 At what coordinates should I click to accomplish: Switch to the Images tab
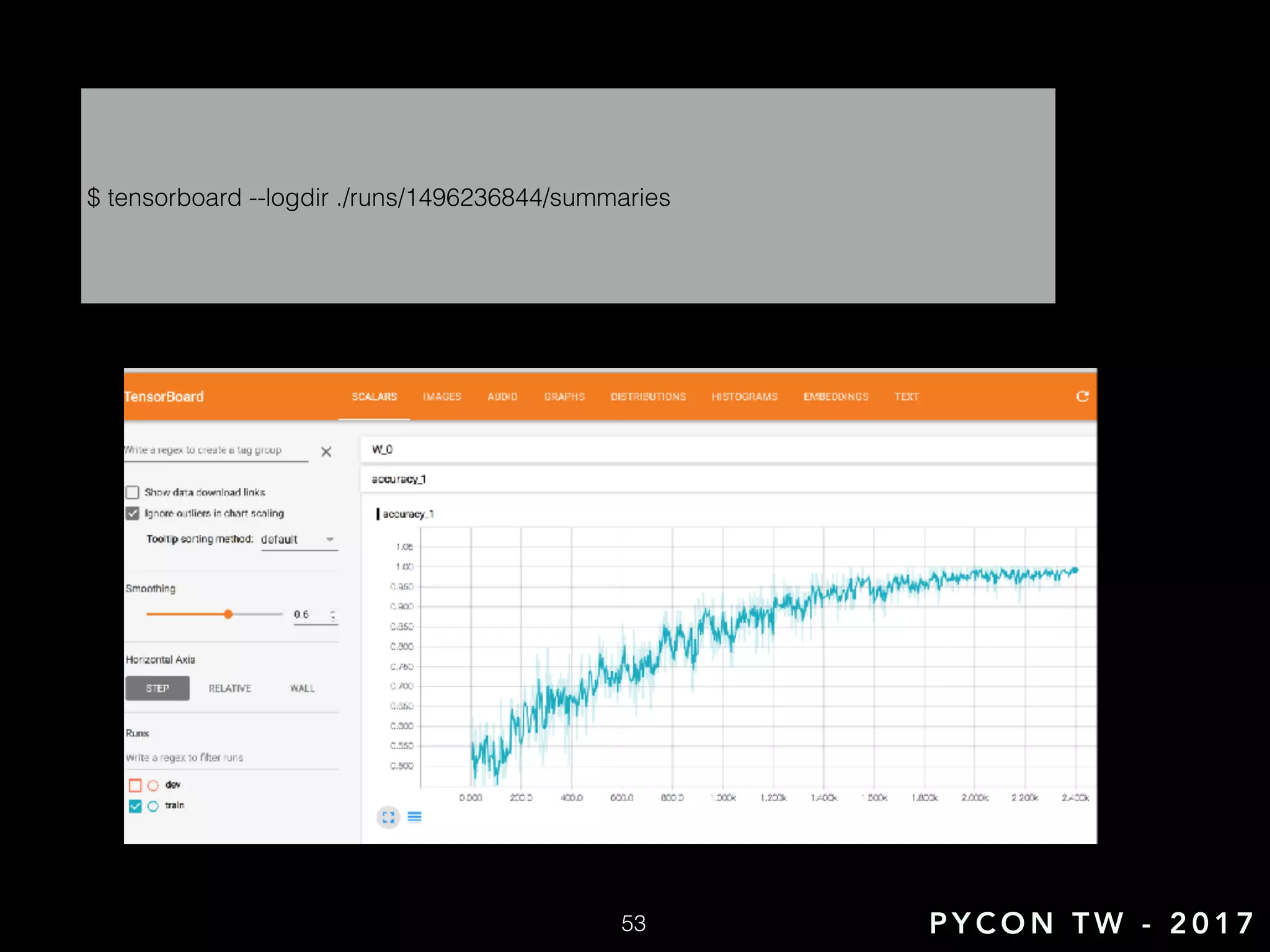point(442,397)
